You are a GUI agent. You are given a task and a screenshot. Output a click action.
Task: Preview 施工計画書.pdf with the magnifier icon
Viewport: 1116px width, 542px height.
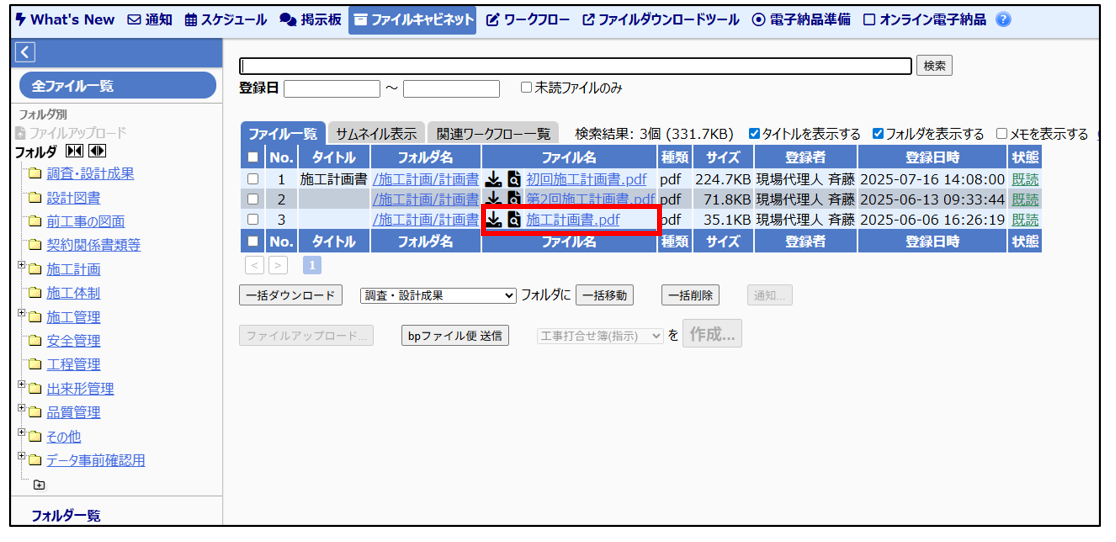coord(514,219)
